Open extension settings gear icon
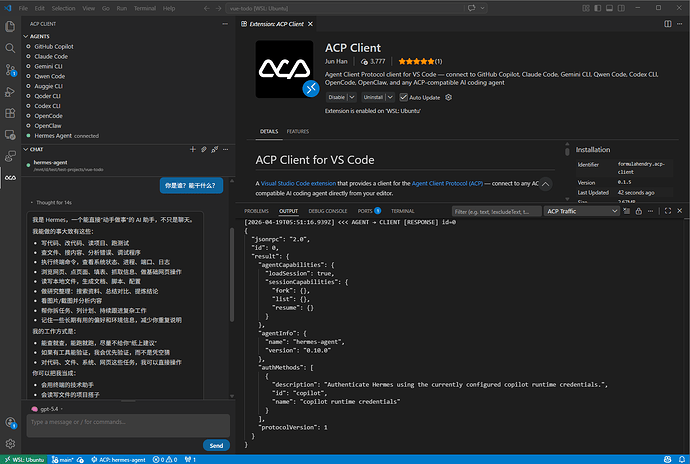690x464 pixels. 448,97
